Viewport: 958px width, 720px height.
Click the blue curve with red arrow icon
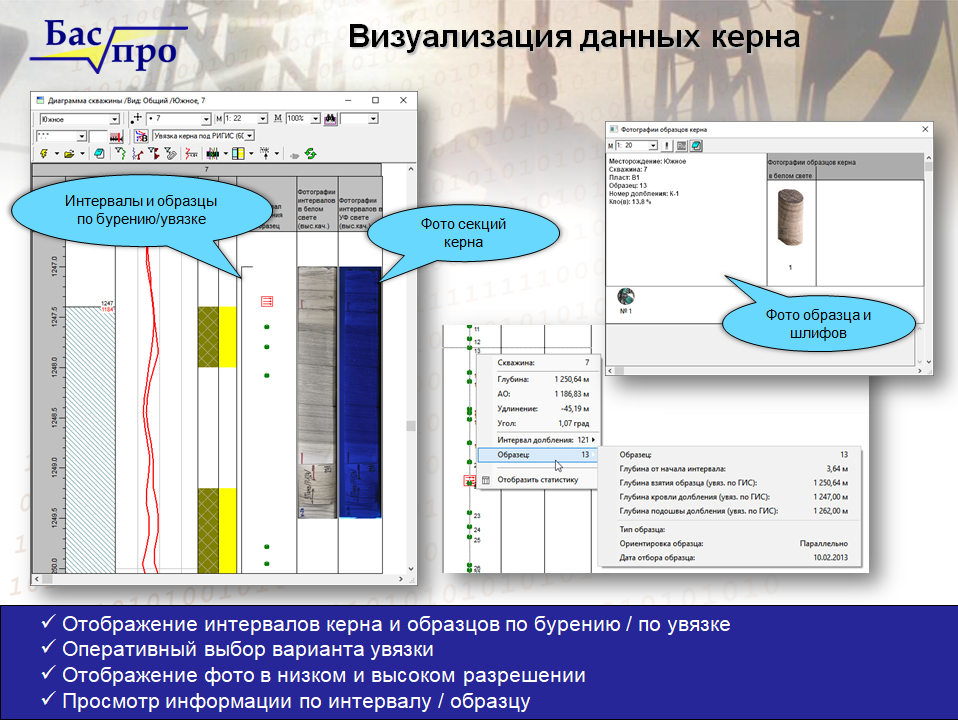coord(137,154)
